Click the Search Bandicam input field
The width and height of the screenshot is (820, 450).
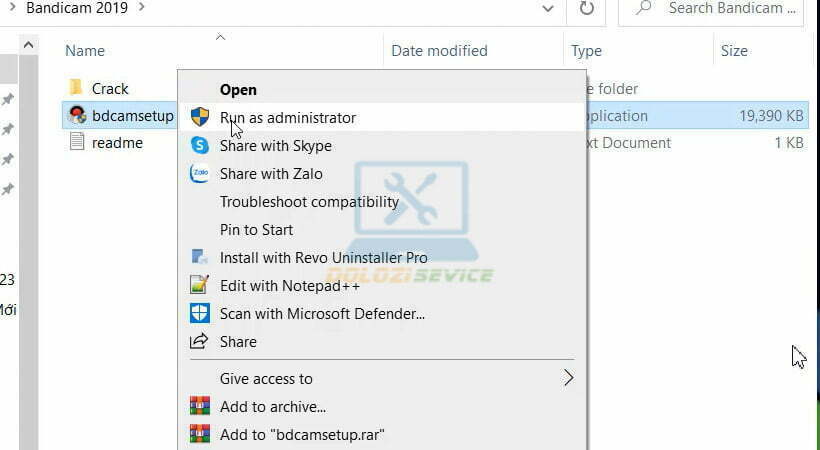pos(732,9)
